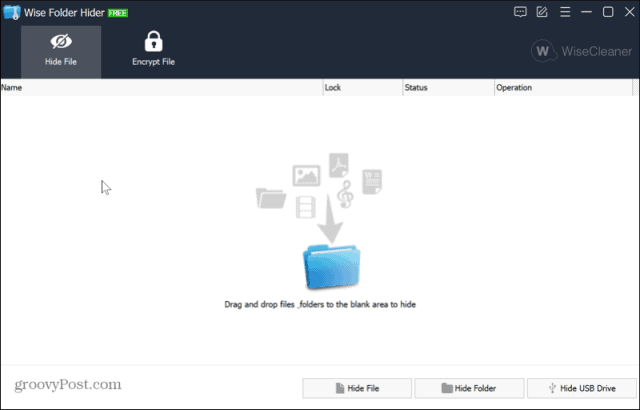The image size is (640, 410).
Task: Open the Encrypt File tab
Action: coord(153,49)
